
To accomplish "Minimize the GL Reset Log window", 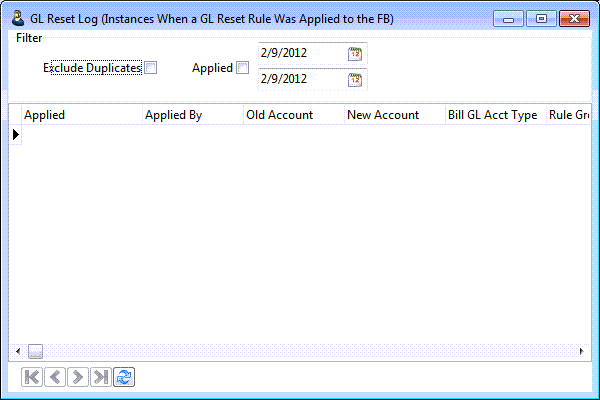I will tap(508, 19).
